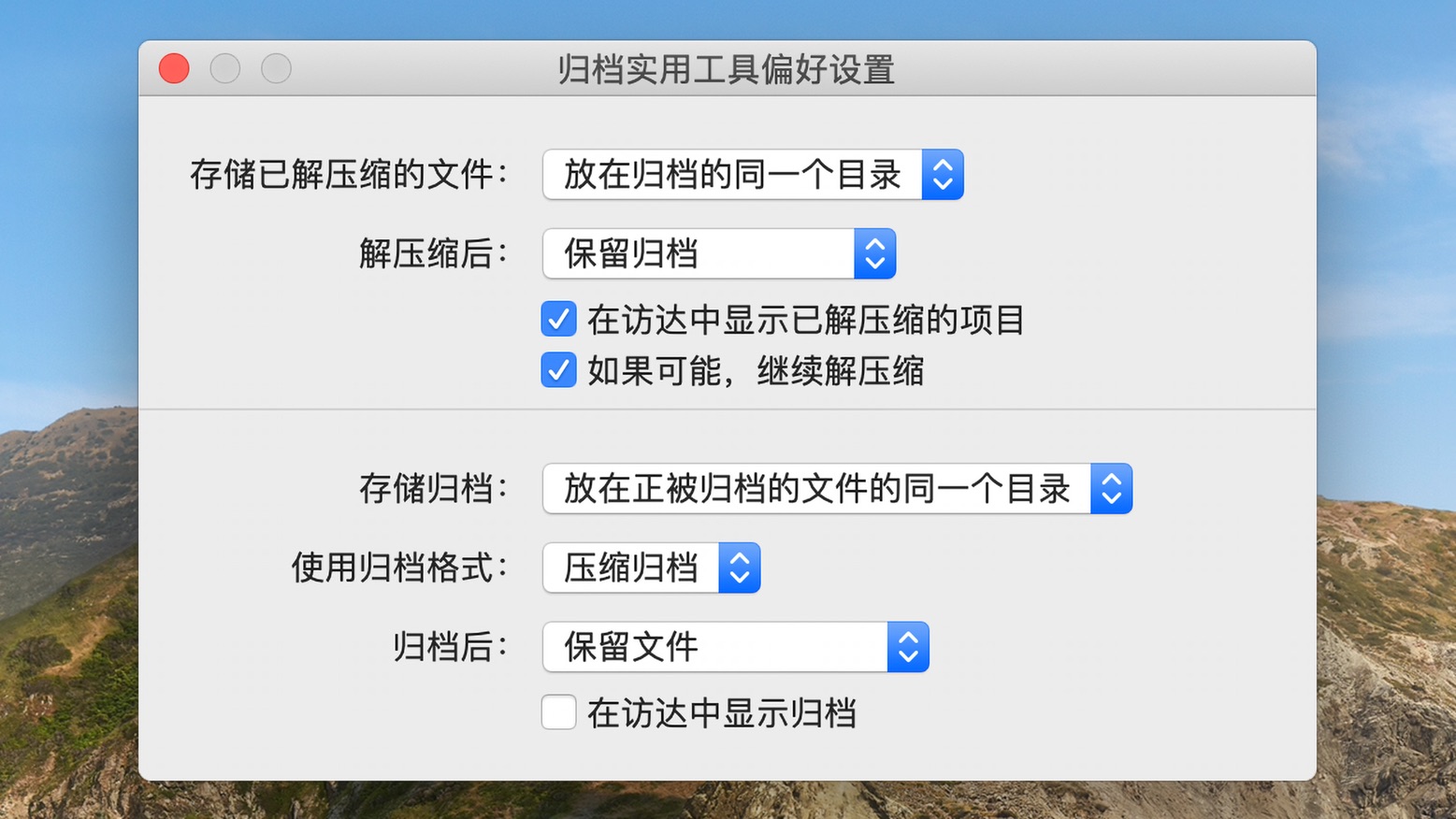Click blue arrows on 放在正被归档的文件的同一个目录 popup

(x=1111, y=488)
